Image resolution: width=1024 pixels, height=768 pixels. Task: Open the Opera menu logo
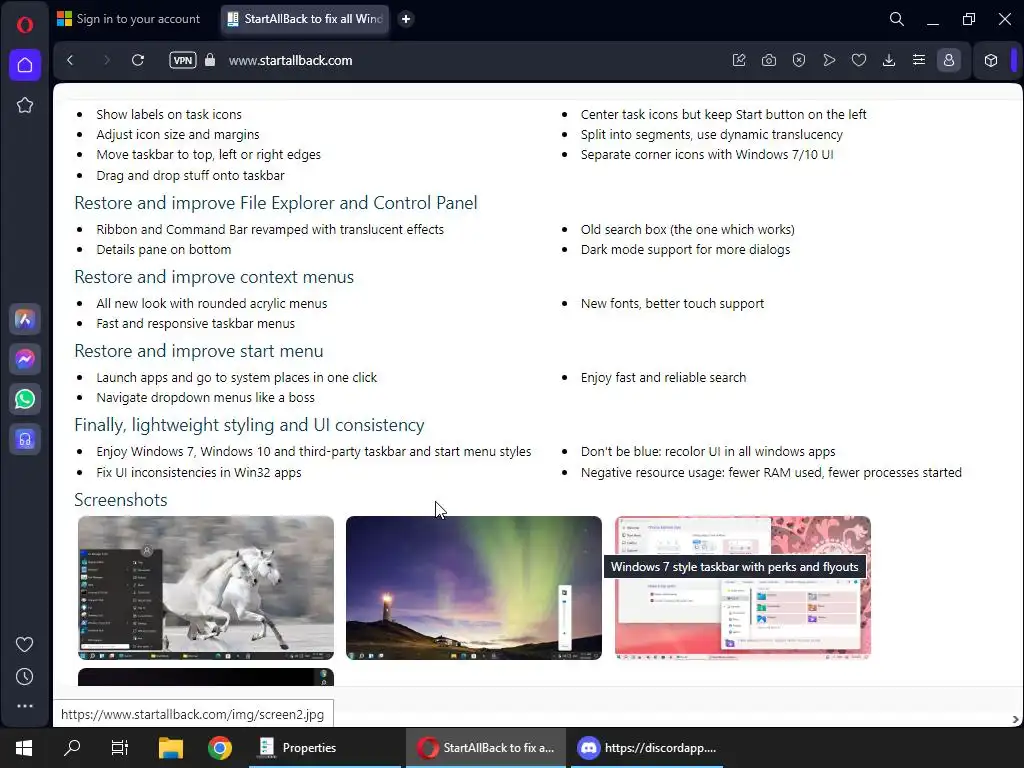tap(25, 25)
